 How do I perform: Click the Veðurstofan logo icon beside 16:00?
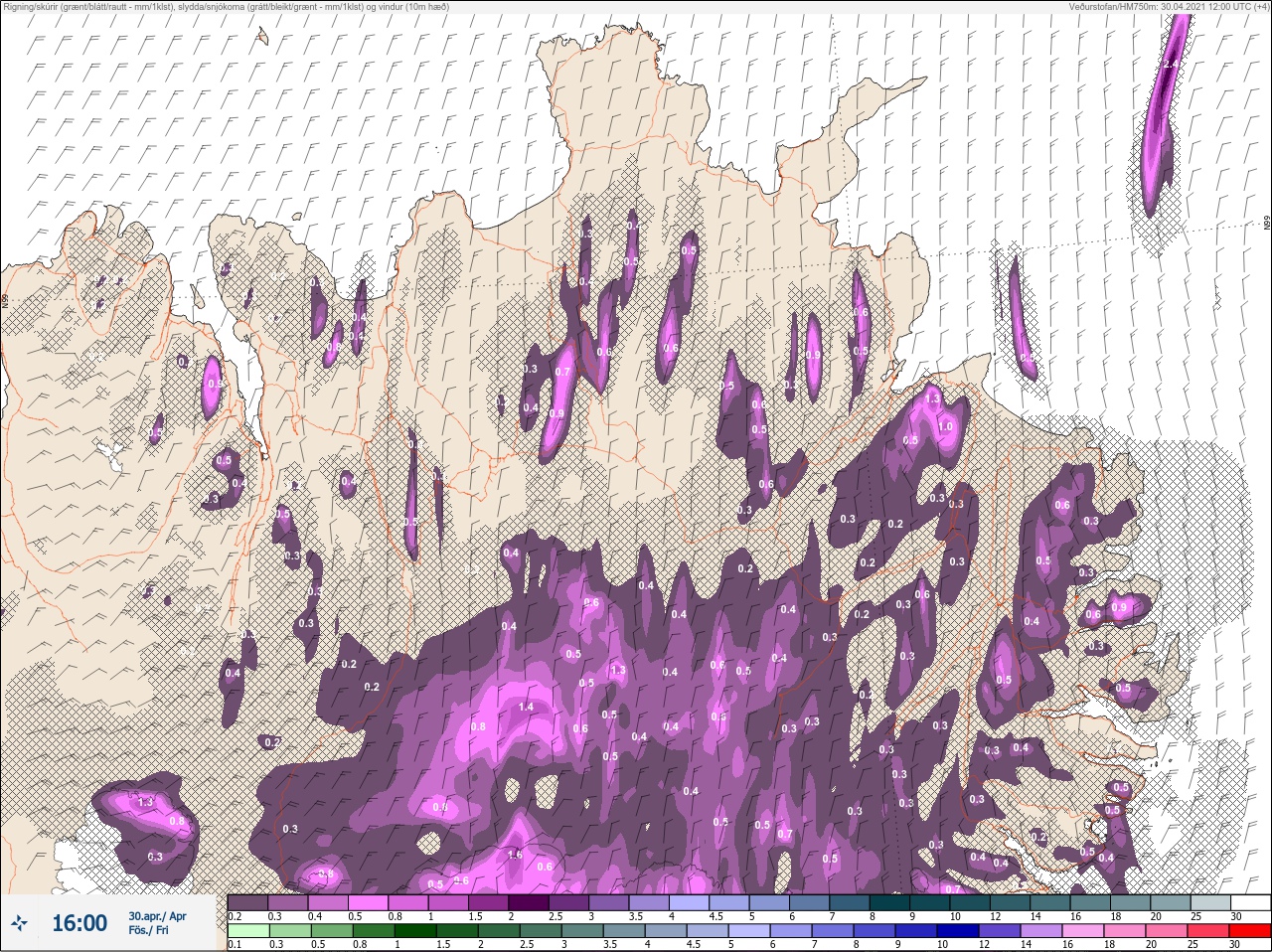point(19,923)
